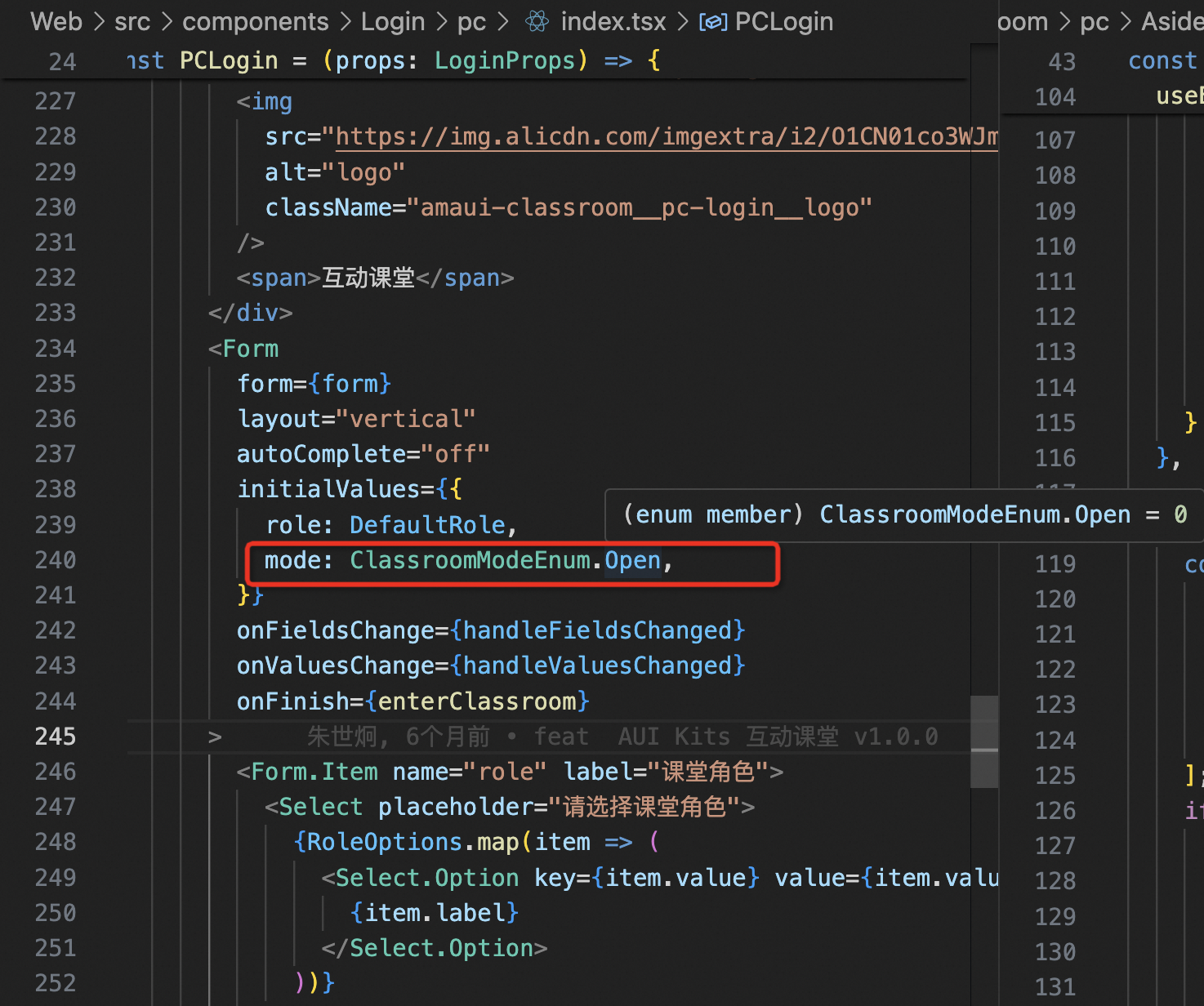Click the git blame annotation on line 245
The image size is (1204, 1006).
[x=622, y=737]
